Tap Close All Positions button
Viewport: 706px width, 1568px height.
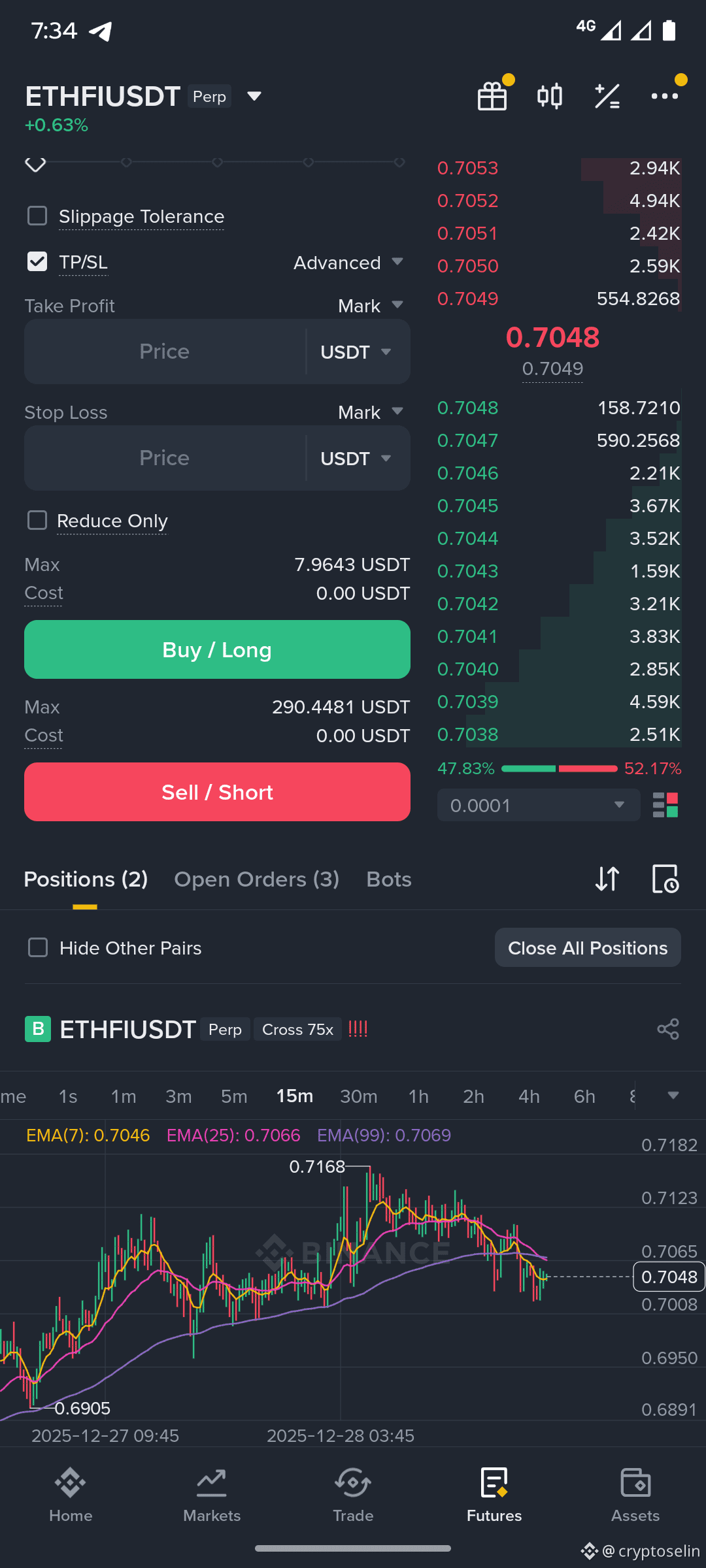(x=588, y=947)
